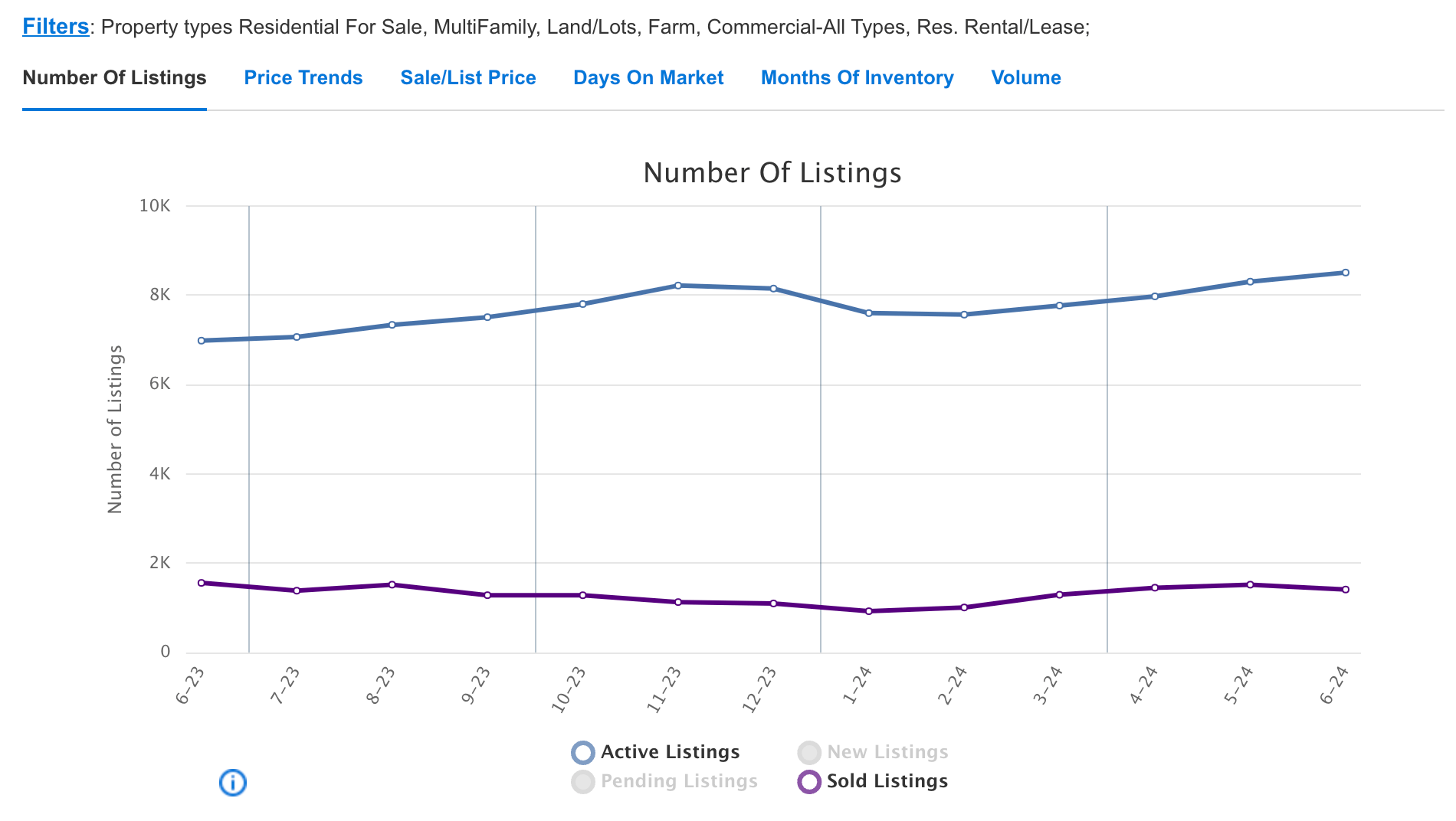Click Active Listings data point for 8-23
1456x821 pixels.
392,325
